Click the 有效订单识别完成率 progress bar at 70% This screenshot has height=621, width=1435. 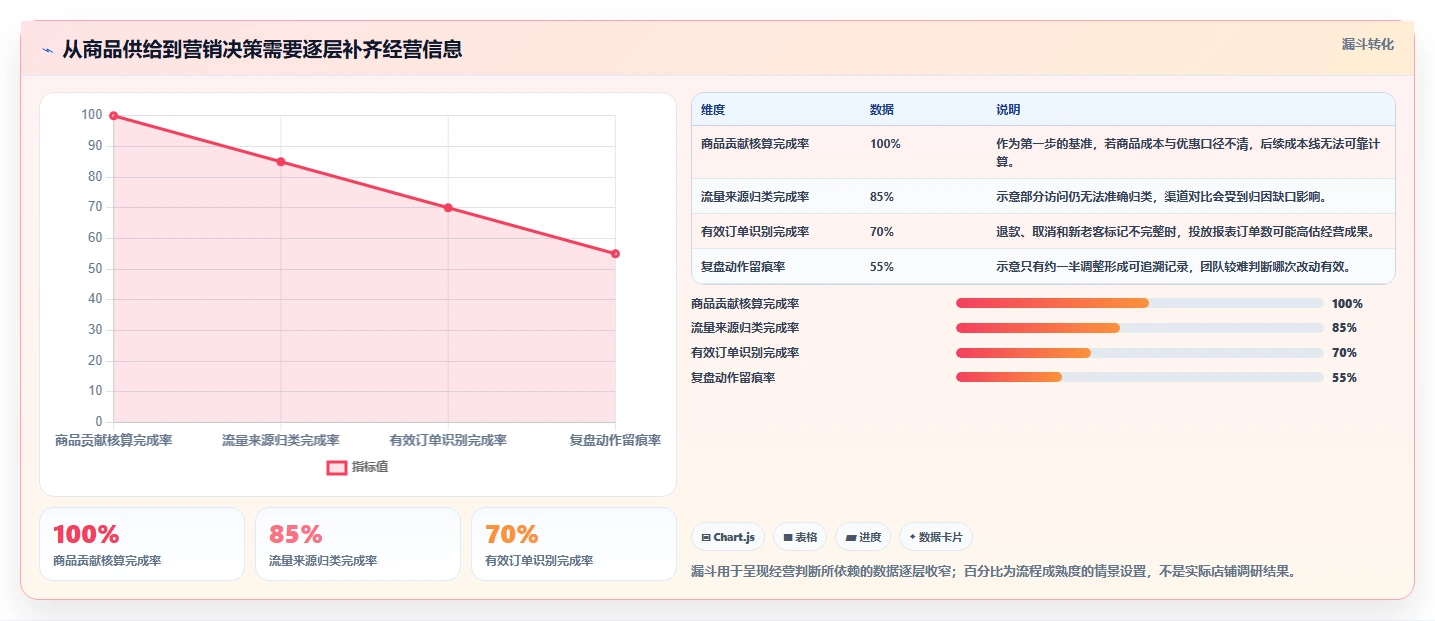(x=1140, y=352)
